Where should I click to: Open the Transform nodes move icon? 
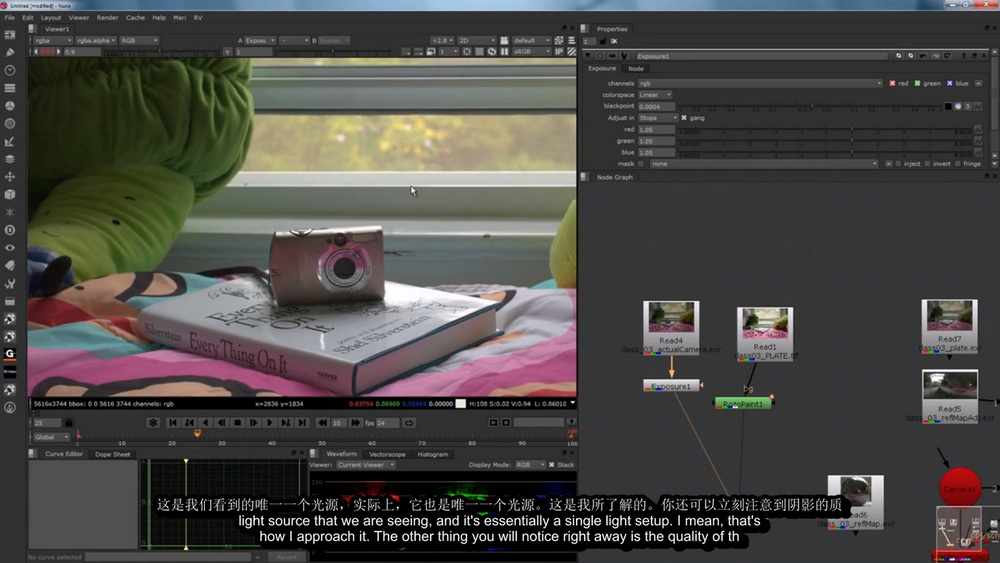tap(10, 177)
